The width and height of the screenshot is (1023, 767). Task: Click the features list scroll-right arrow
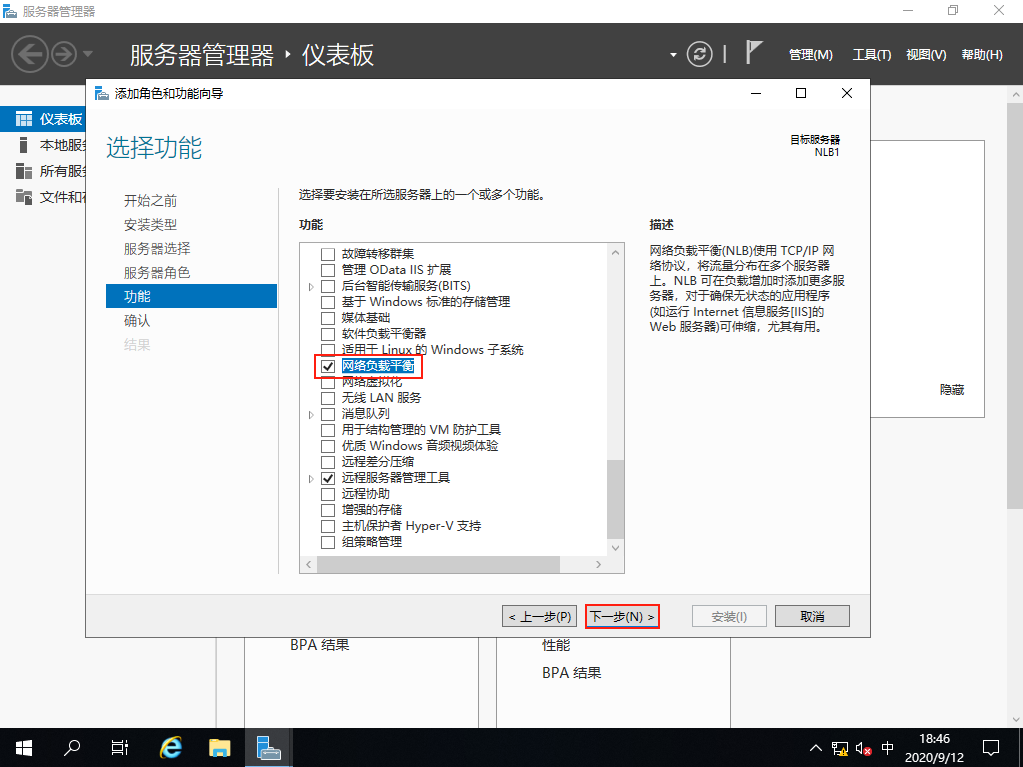(x=598, y=565)
